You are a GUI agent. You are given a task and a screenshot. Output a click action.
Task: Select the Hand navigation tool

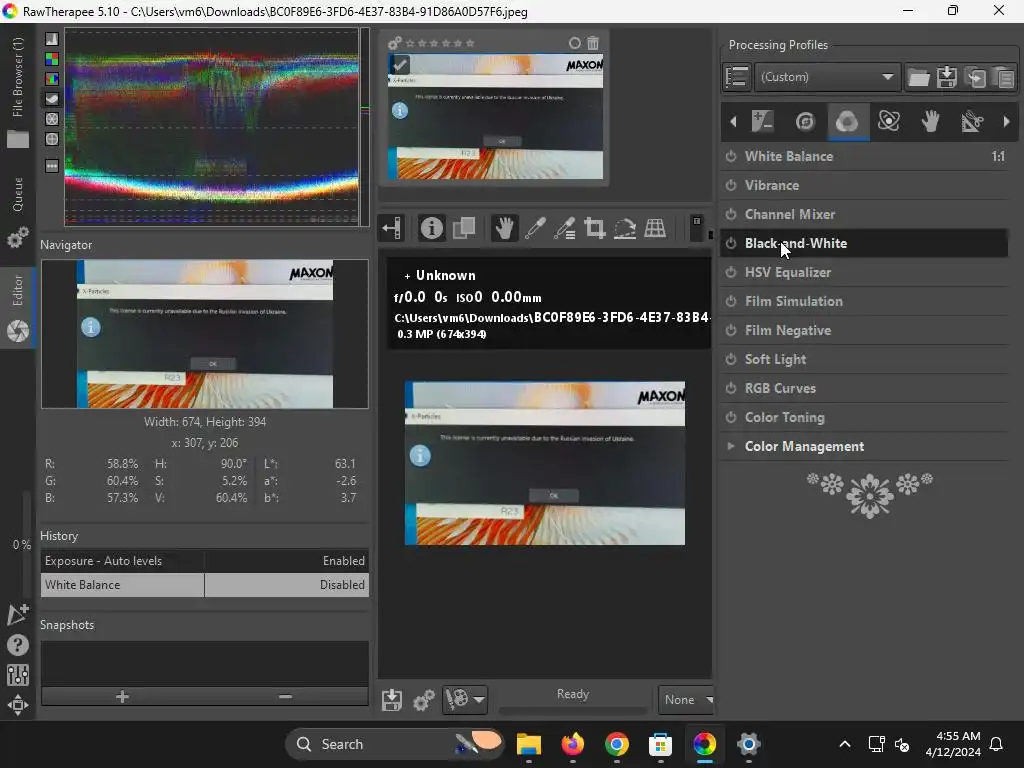pos(504,228)
